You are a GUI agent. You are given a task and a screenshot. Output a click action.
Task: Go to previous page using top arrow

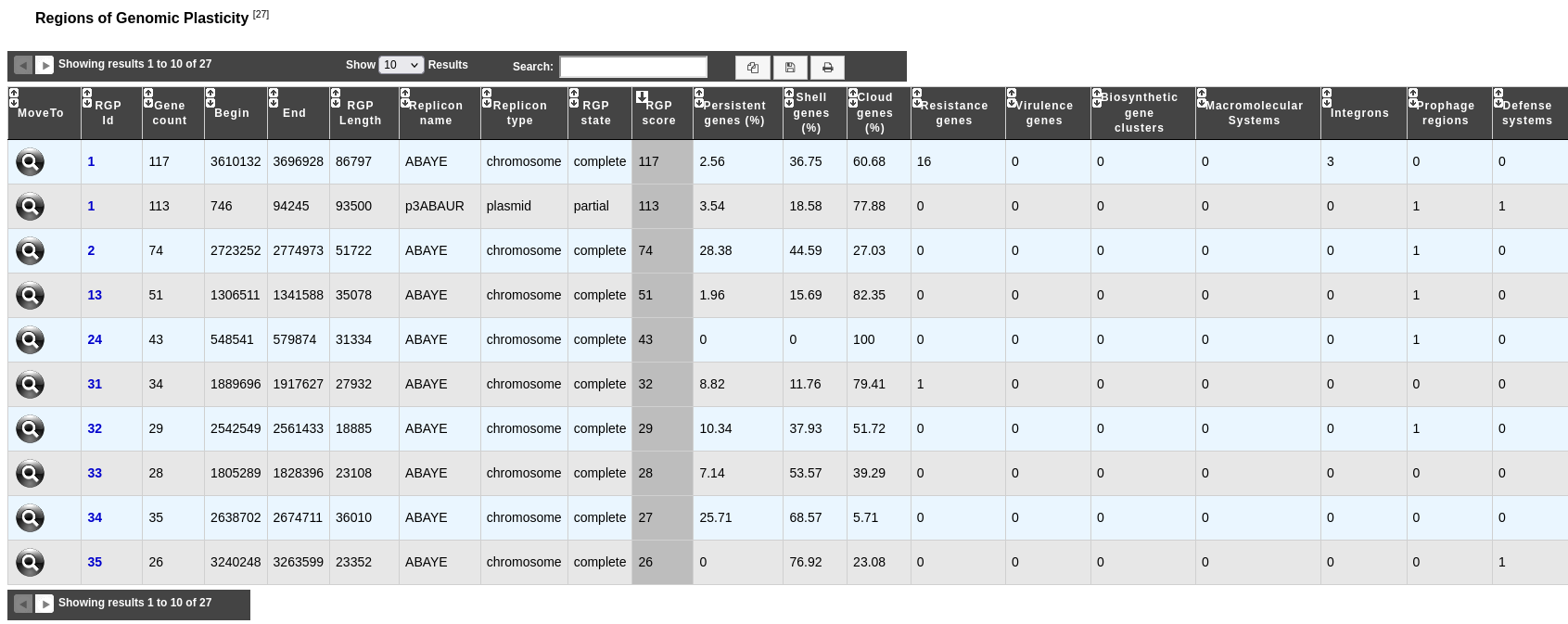23,65
